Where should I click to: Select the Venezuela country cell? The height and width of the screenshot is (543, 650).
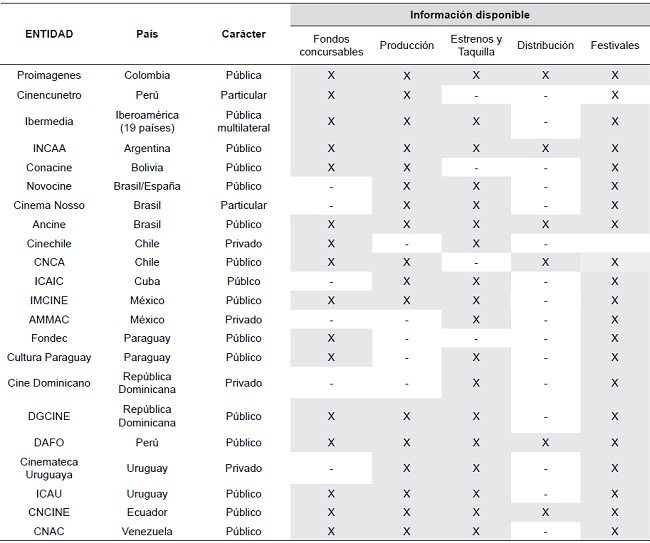tap(147, 531)
